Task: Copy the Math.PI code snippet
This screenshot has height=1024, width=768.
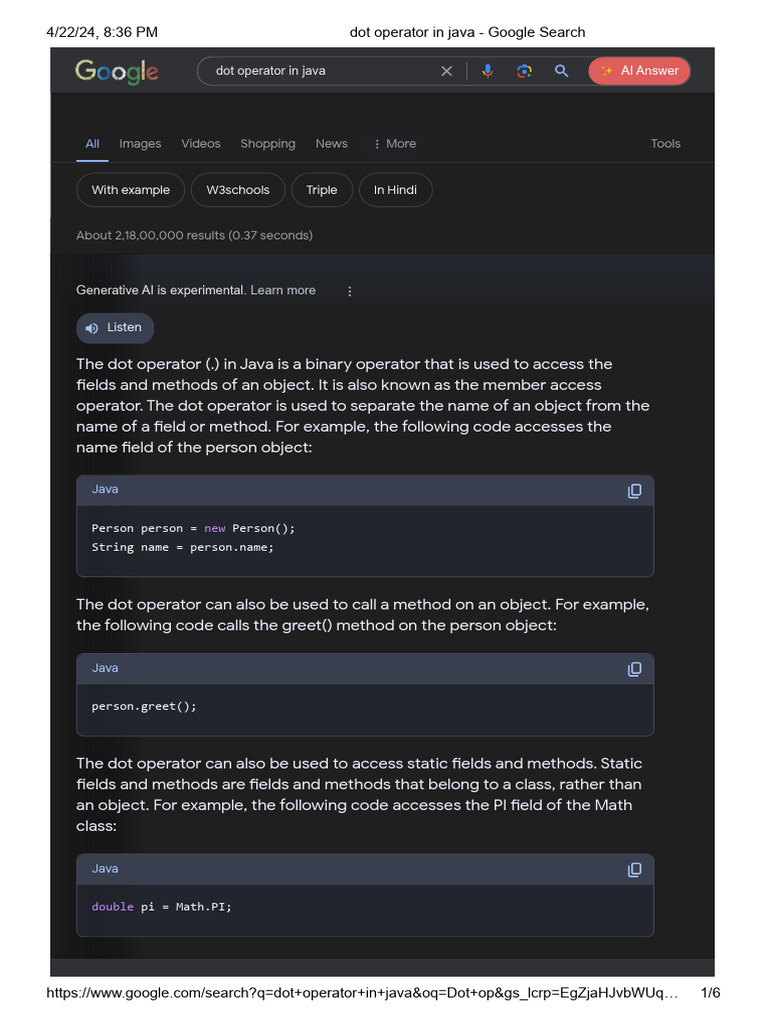Action: coord(634,870)
